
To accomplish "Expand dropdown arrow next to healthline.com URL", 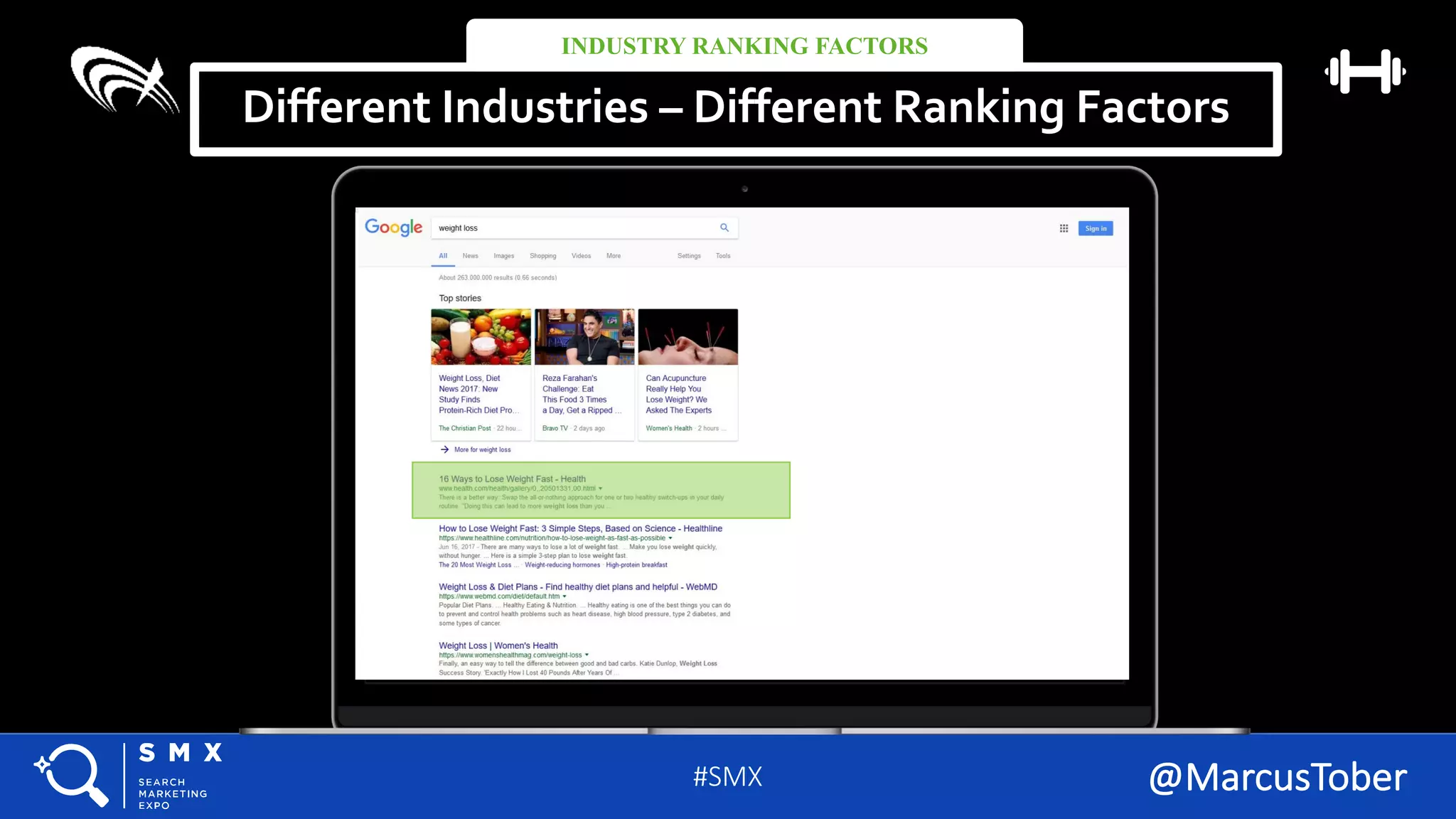I will (670, 538).
